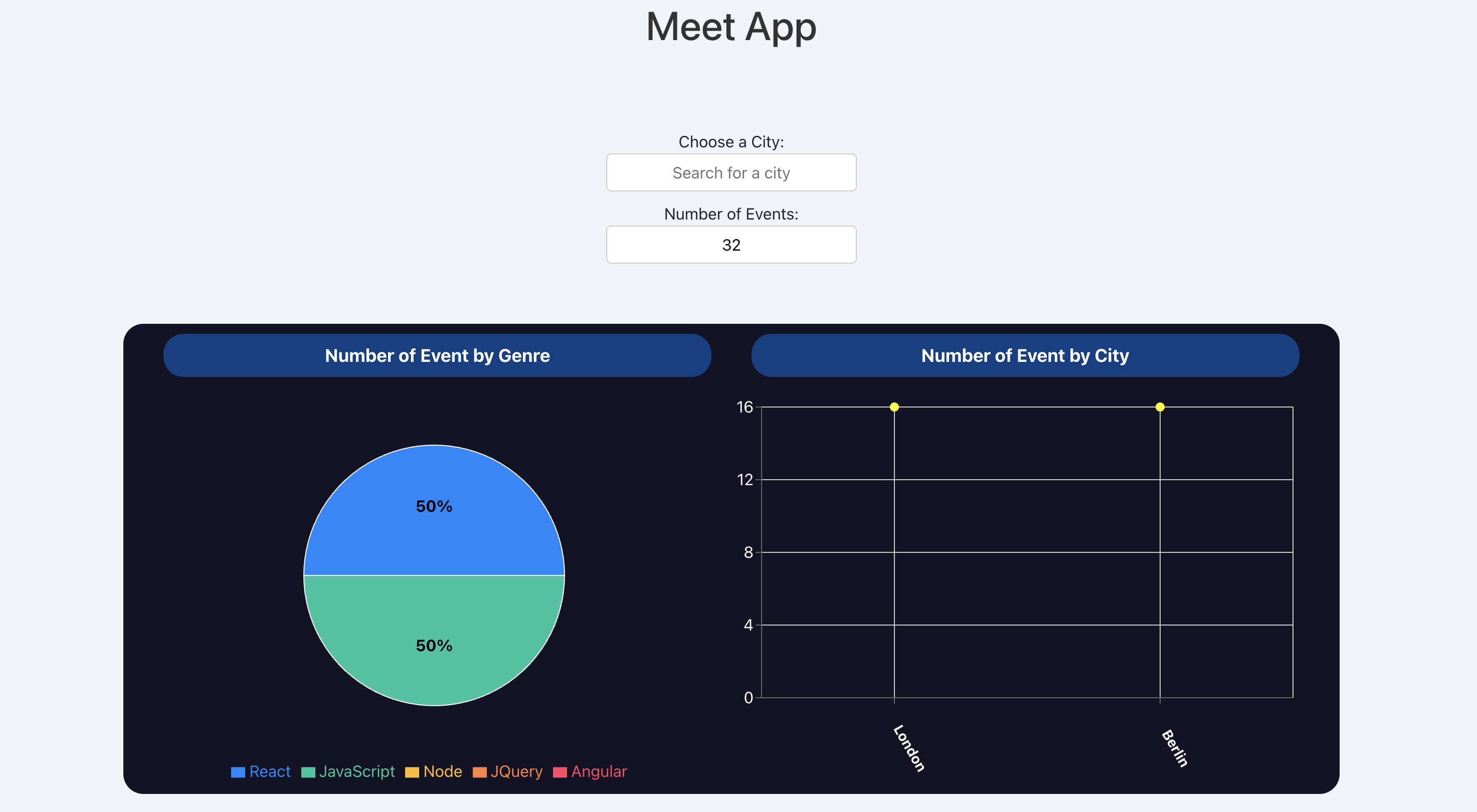Click the Number of Event by City header

(1025, 355)
